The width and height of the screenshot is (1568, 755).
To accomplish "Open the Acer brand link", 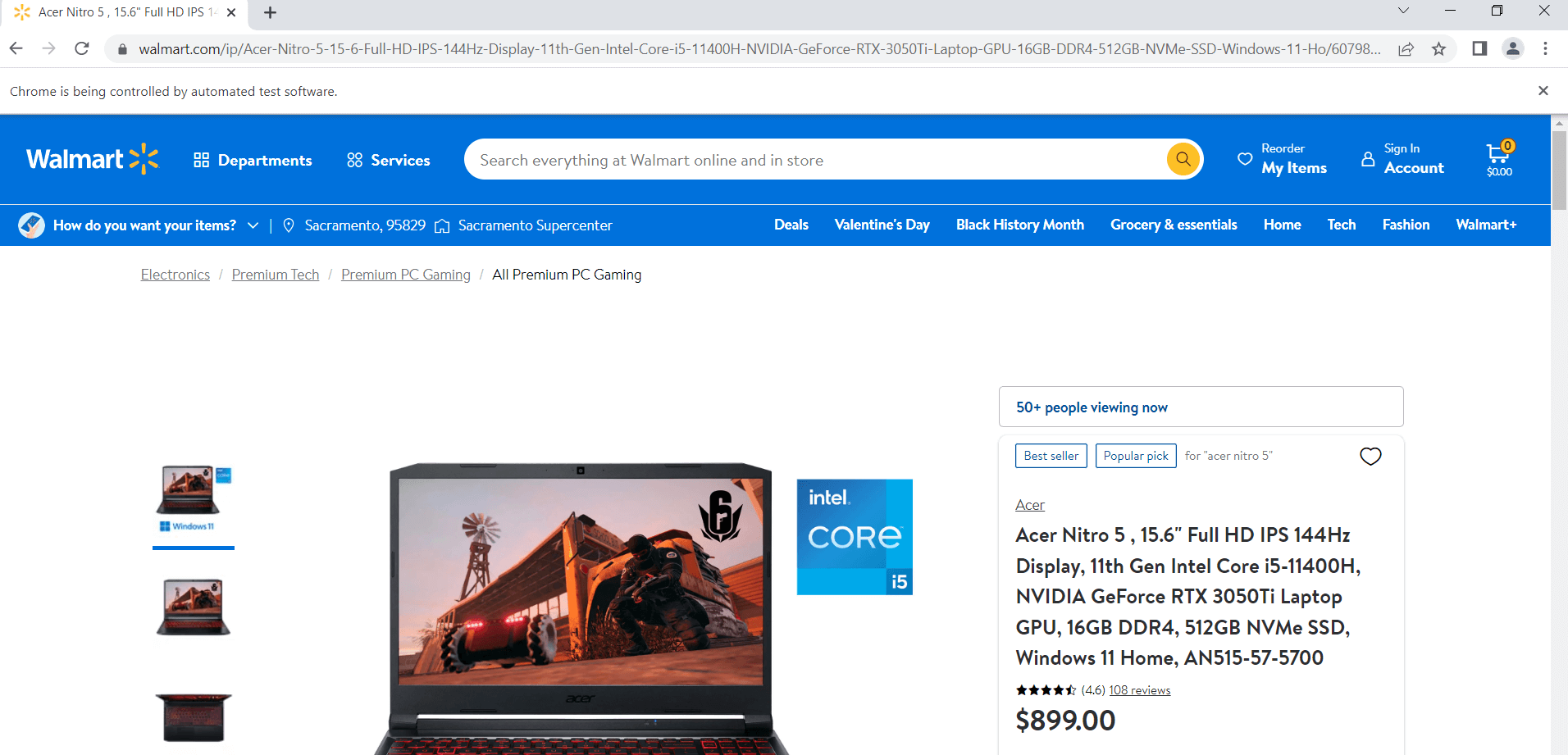I will click(x=1030, y=505).
